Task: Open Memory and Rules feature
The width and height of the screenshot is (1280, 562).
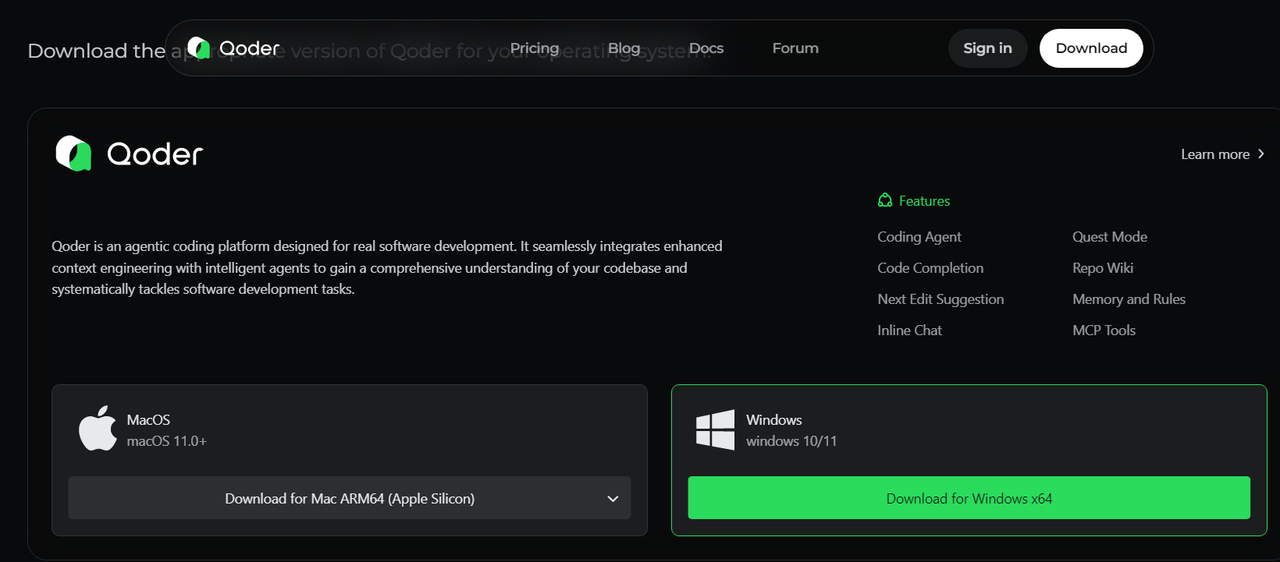Action: tap(1129, 299)
